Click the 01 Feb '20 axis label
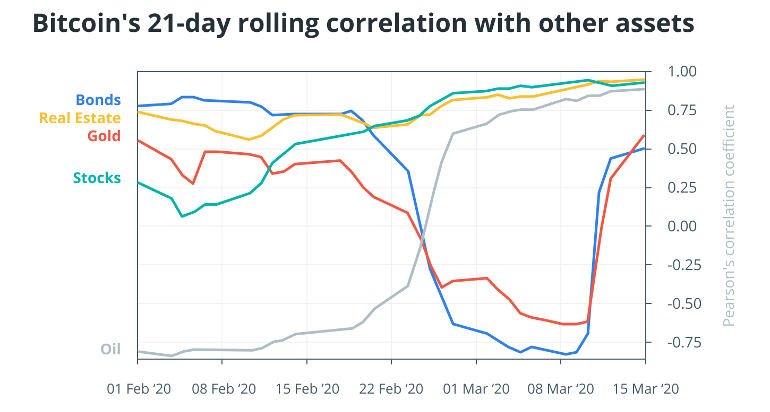This screenshot has height=412, width=770. 139,389
